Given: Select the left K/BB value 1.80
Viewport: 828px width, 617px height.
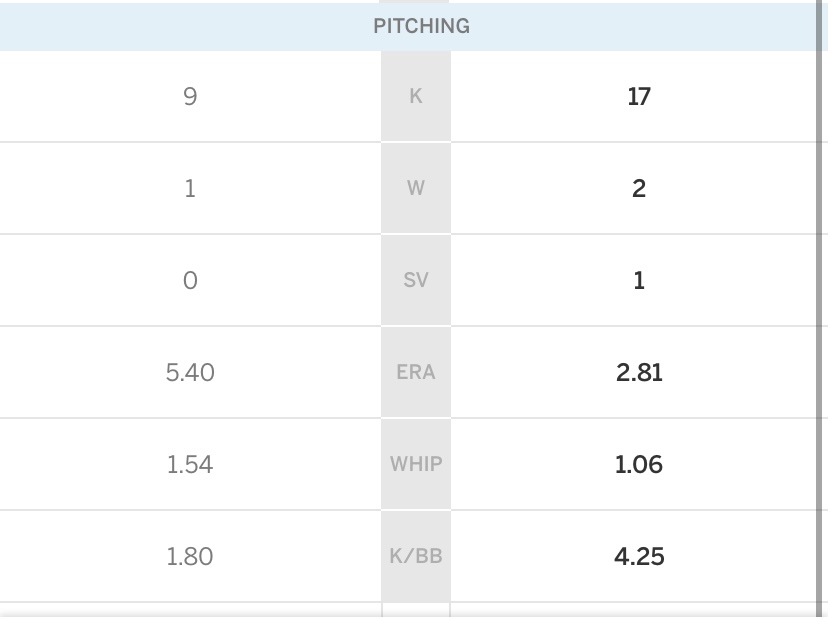Looking at the screenshot, I should tap(190, 556).
